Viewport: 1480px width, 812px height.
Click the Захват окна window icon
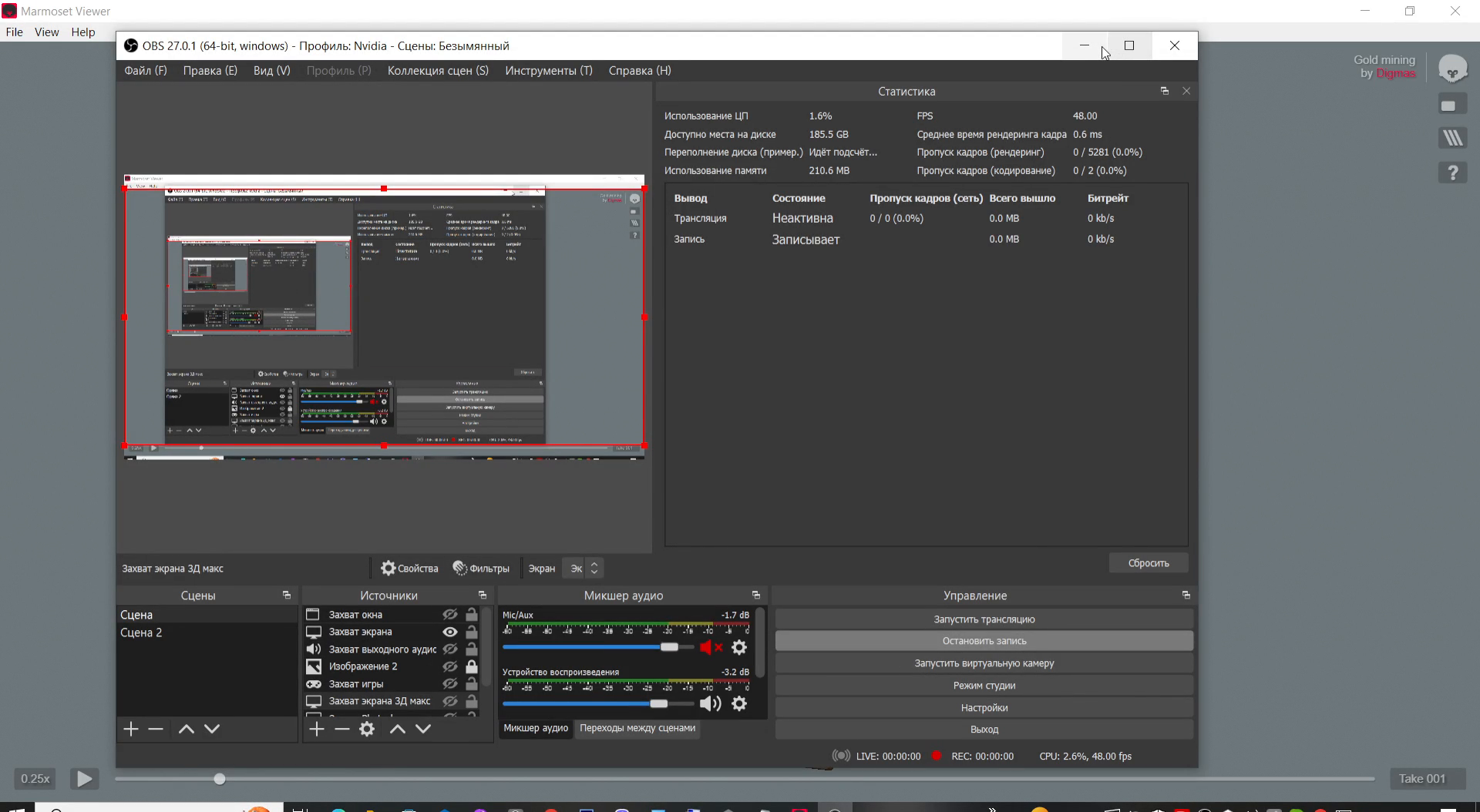point(313,615)
